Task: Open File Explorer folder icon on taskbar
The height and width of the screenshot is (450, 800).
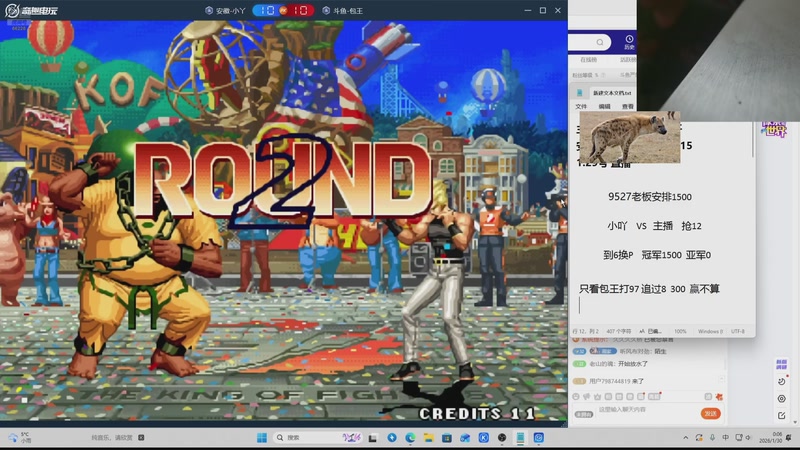Action: [429, 438]
